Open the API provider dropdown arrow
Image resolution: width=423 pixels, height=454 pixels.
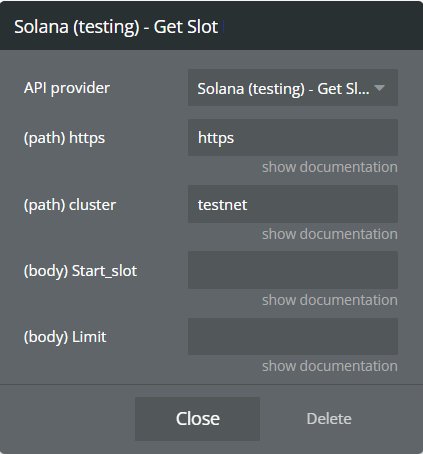point(379,88)
